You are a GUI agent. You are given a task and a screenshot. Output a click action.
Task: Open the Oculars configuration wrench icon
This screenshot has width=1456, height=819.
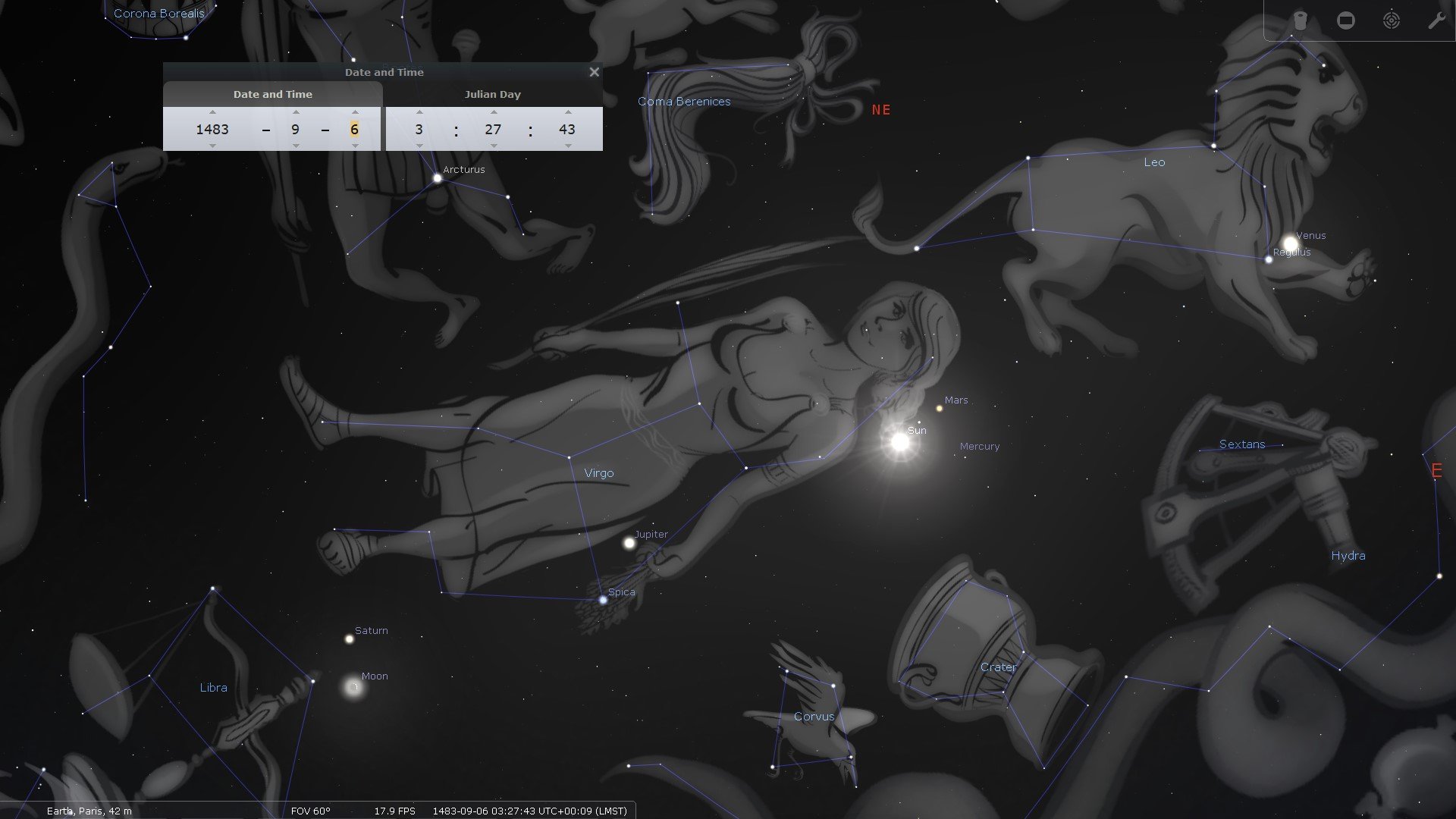(1436, 20)
